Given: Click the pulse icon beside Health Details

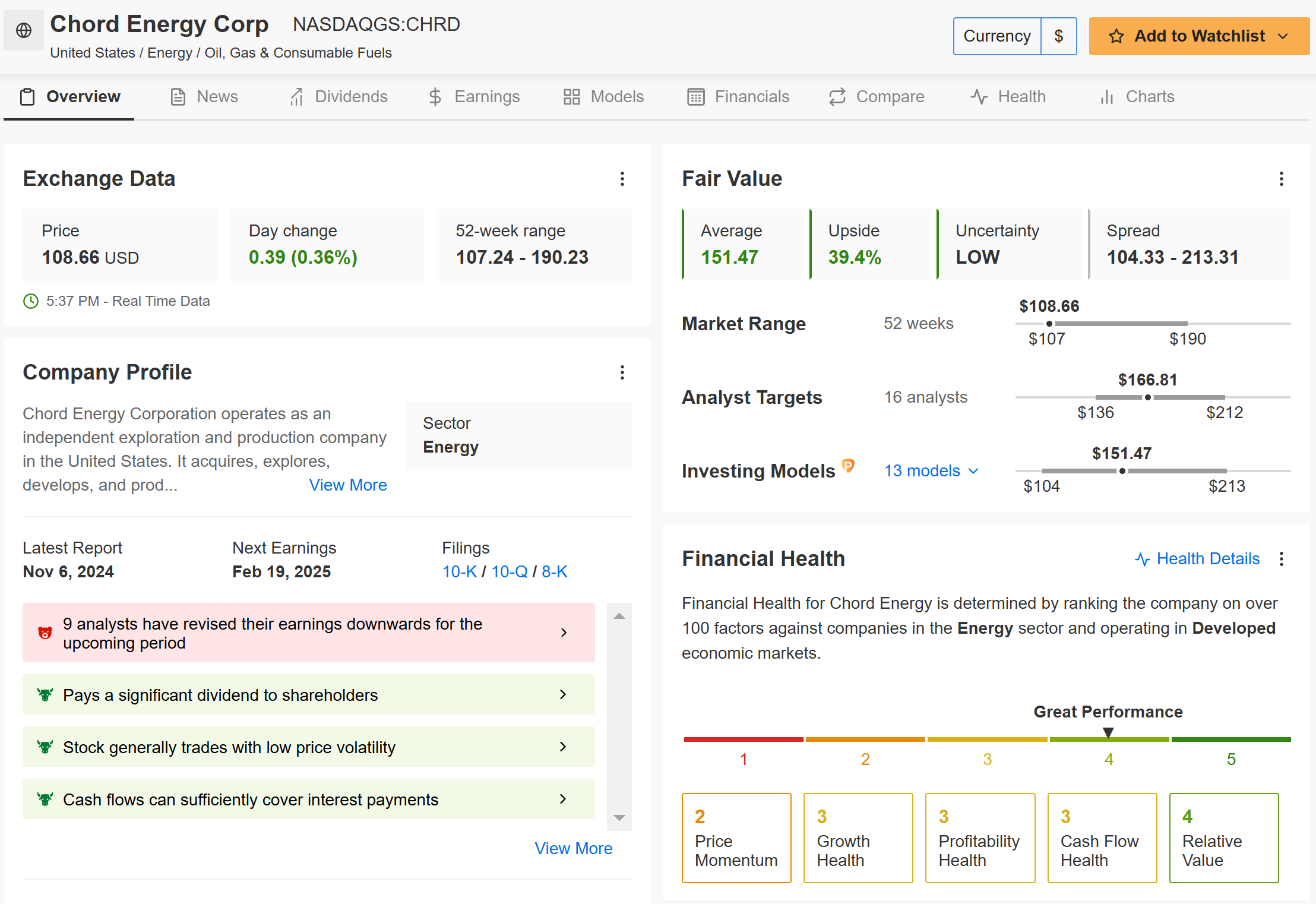Looking at the screenshot, I should coord(1142,559).
